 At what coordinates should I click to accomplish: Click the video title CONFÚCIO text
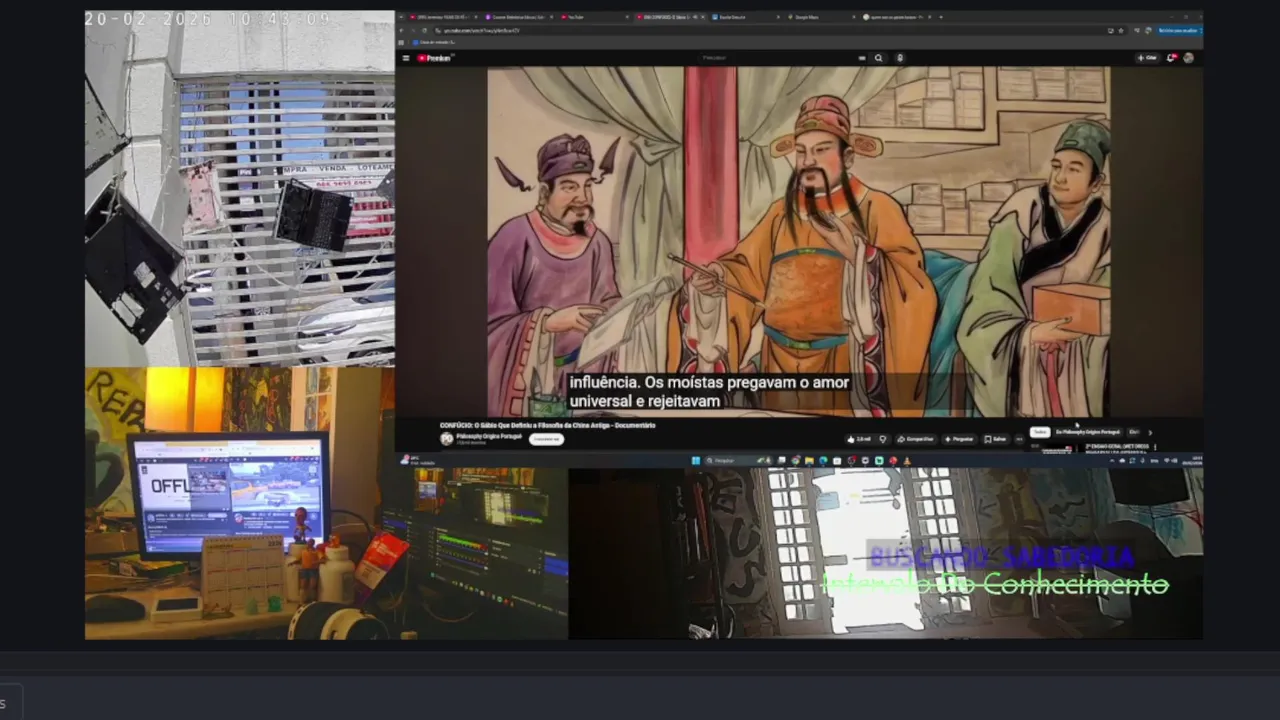coord(548,425)
